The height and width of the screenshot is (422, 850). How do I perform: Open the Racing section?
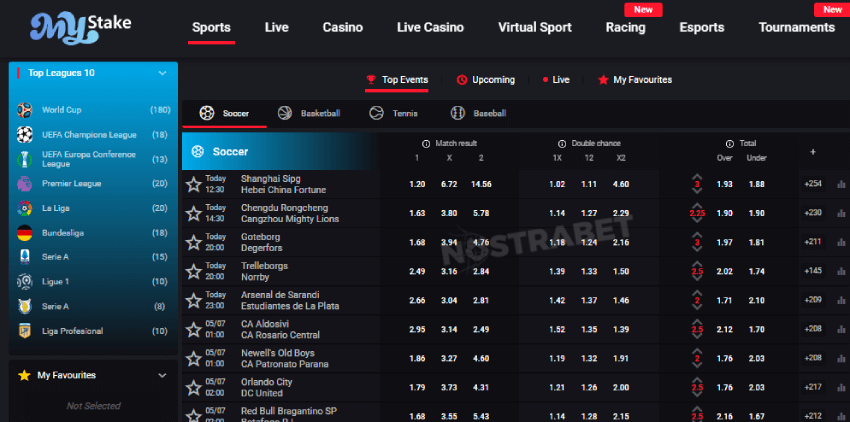(x=626, y=28)
